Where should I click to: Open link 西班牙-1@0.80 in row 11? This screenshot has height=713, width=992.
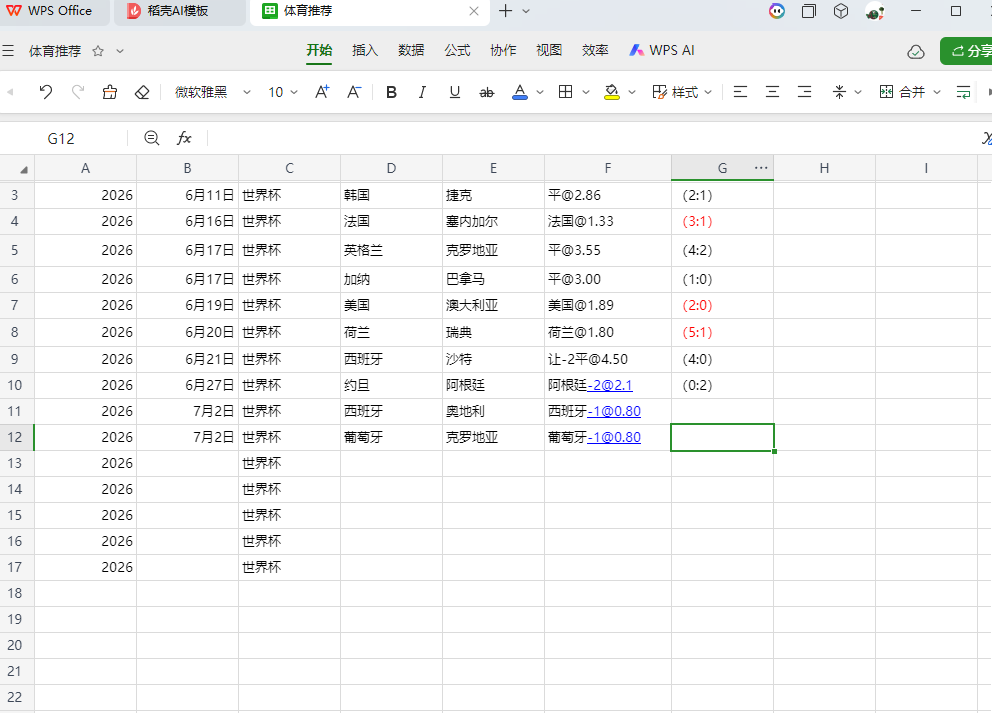pos(614,411)
